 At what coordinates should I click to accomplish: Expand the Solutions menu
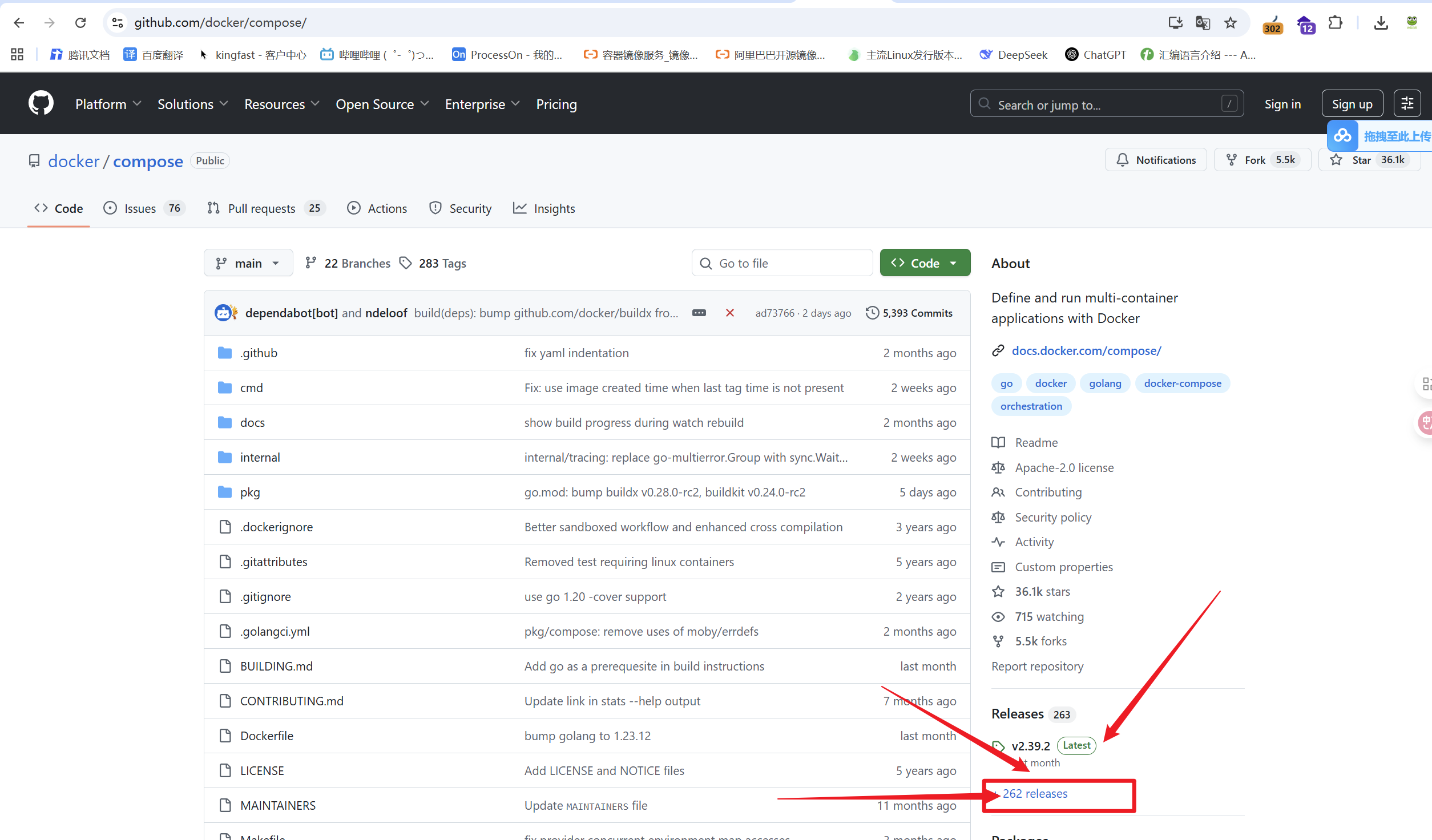coord(193,104)
